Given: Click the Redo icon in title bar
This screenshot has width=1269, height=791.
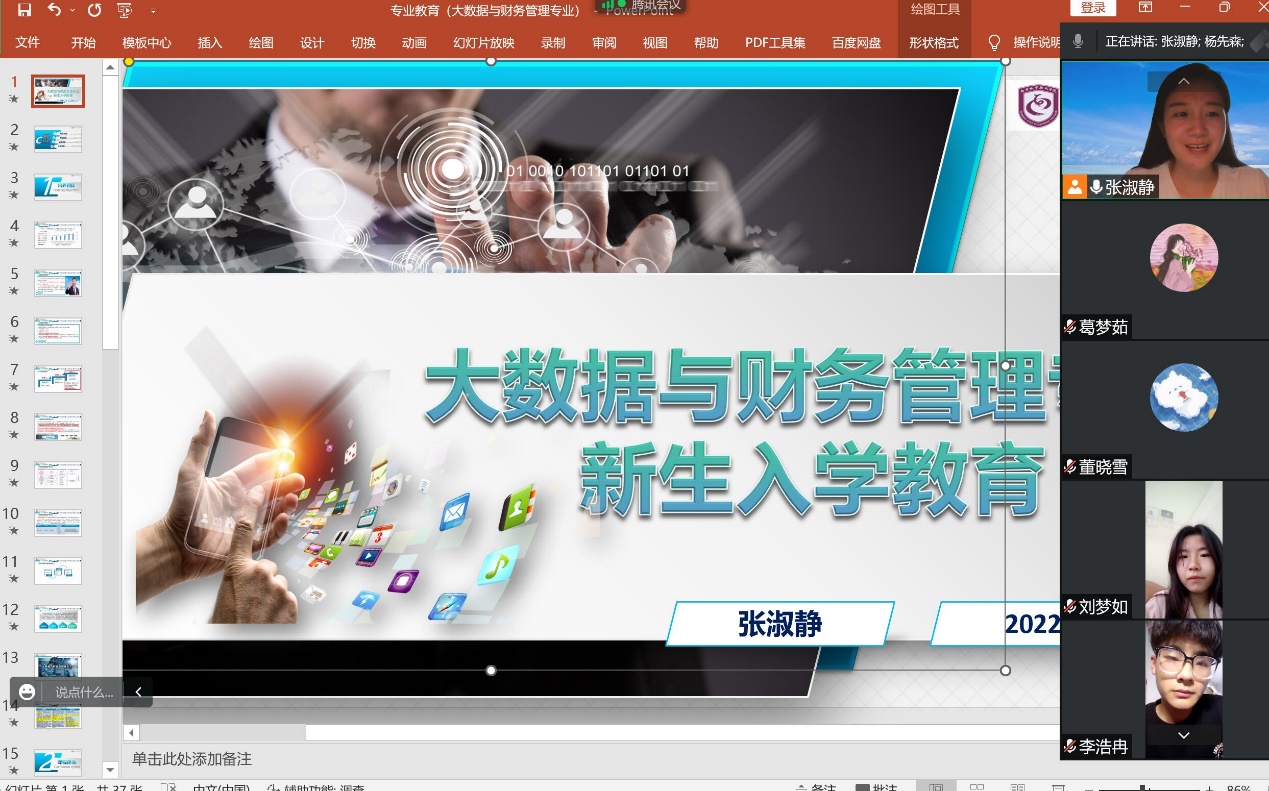Looking at the screenshot, I should 94,10.
